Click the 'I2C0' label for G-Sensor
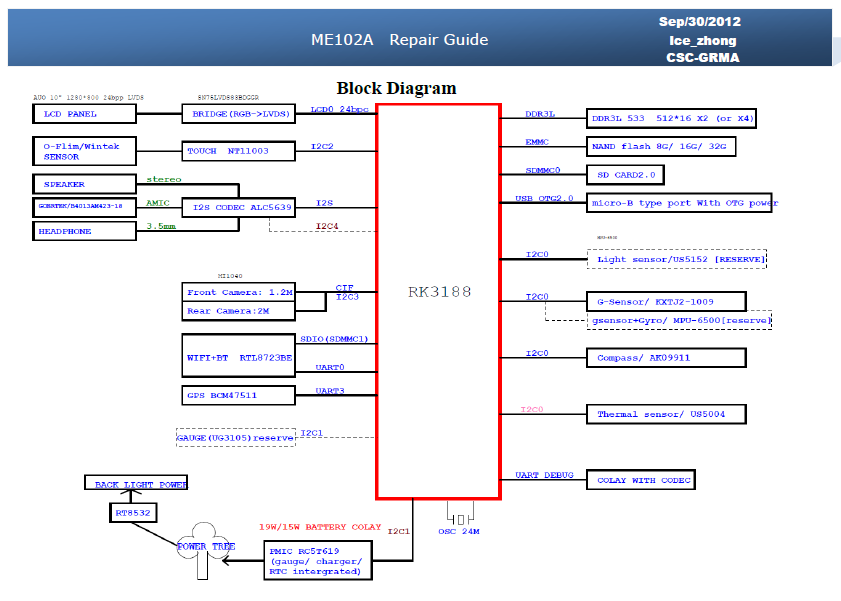 tap(537, 296)
